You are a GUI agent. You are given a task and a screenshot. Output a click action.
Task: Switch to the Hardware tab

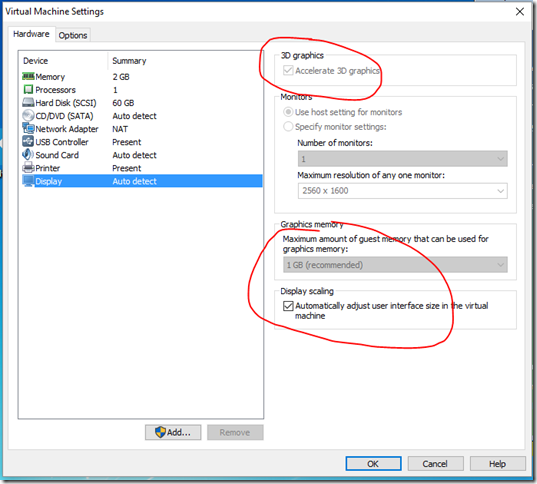(x=31, y=34)
